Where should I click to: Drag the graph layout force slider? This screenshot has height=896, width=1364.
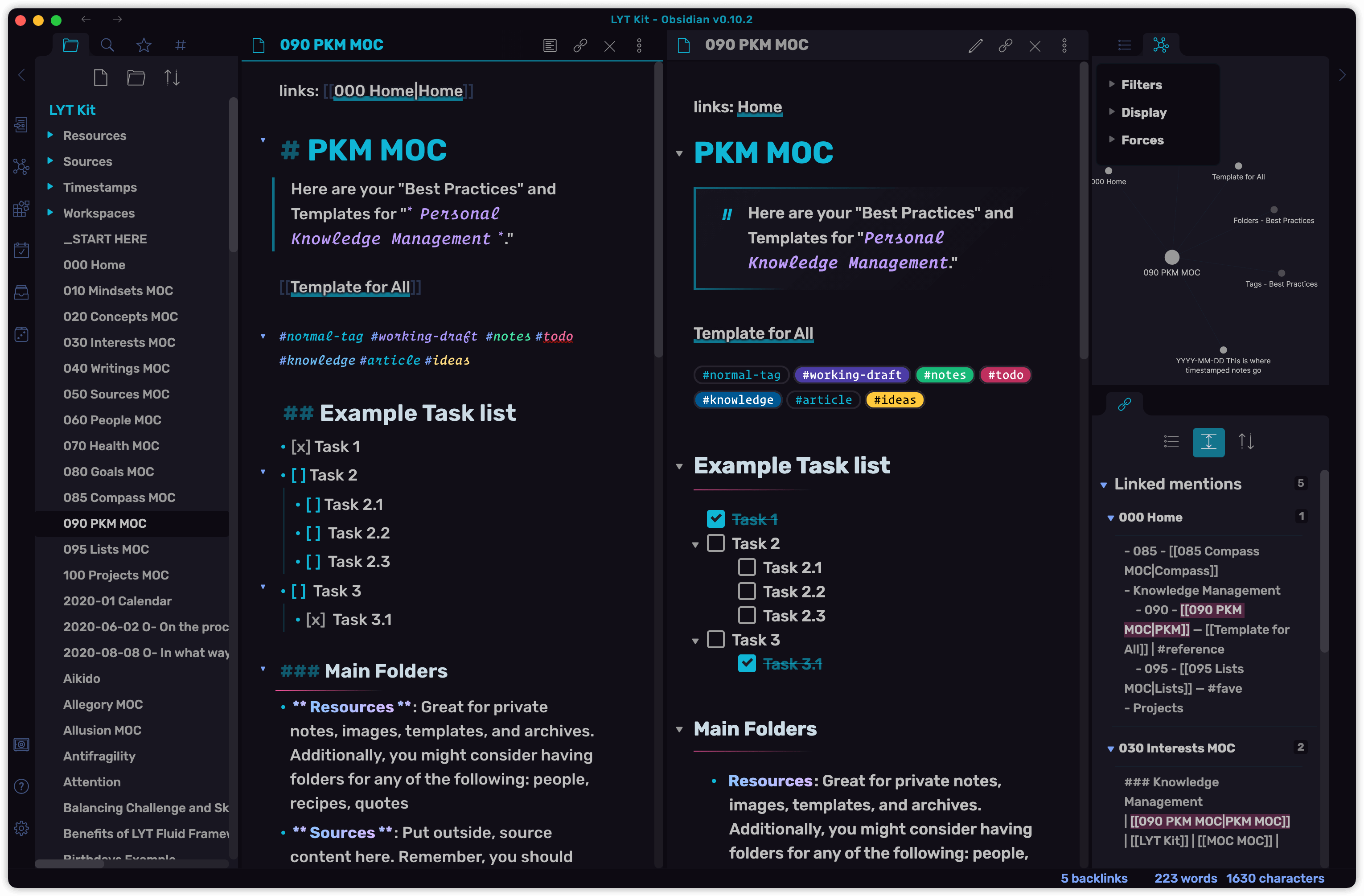pos(1143,139)
